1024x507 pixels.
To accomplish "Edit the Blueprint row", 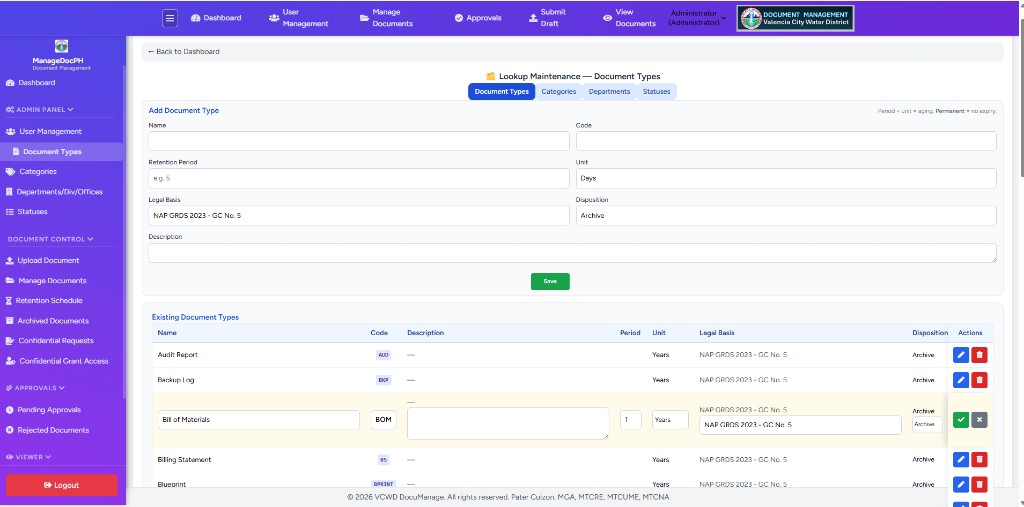I will coord(961,484).
